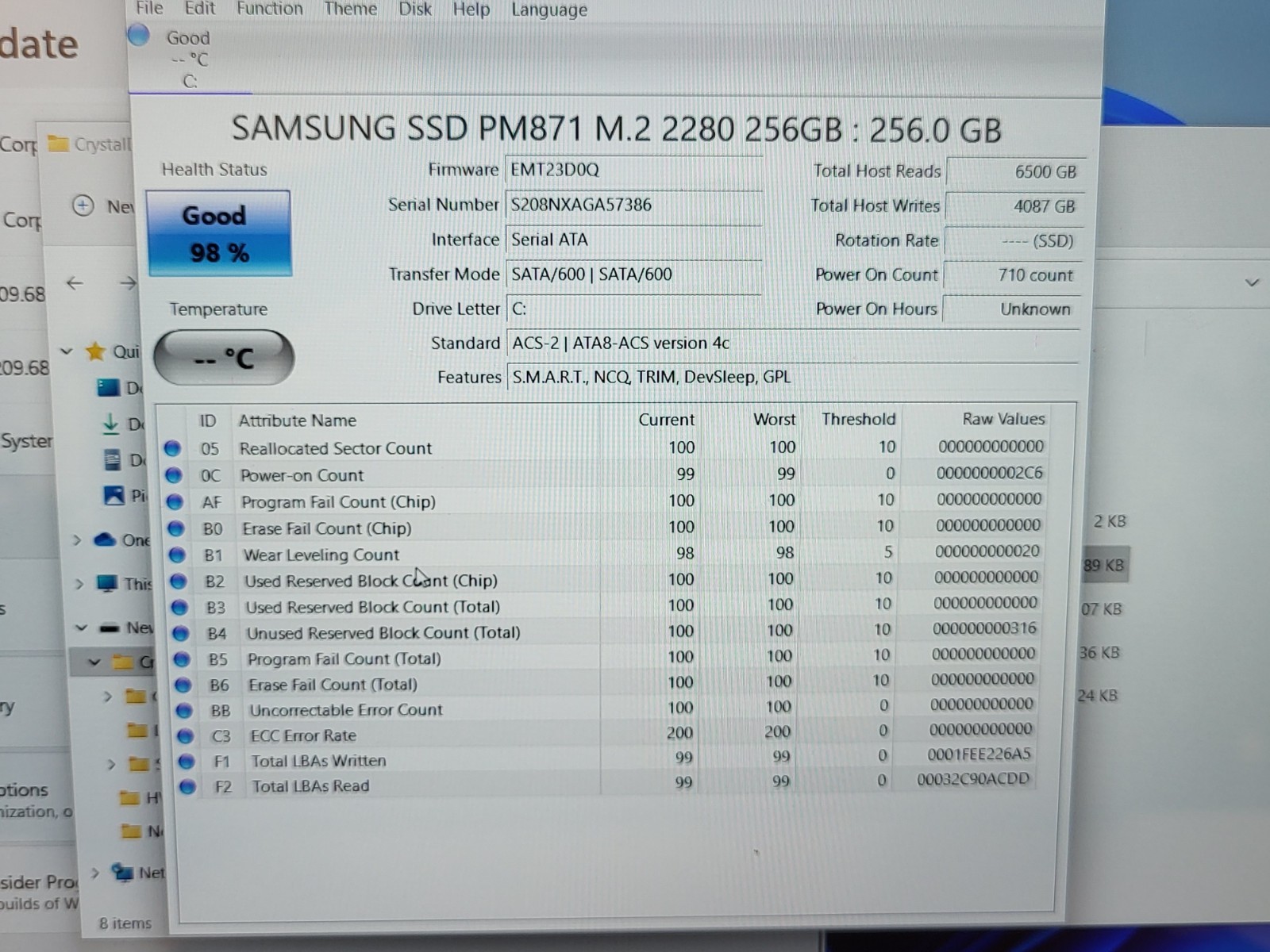The width and height of the screenshot is (1270, 952).
Task: Click status dot for Total LBAs Written
Action: (187, 762)
